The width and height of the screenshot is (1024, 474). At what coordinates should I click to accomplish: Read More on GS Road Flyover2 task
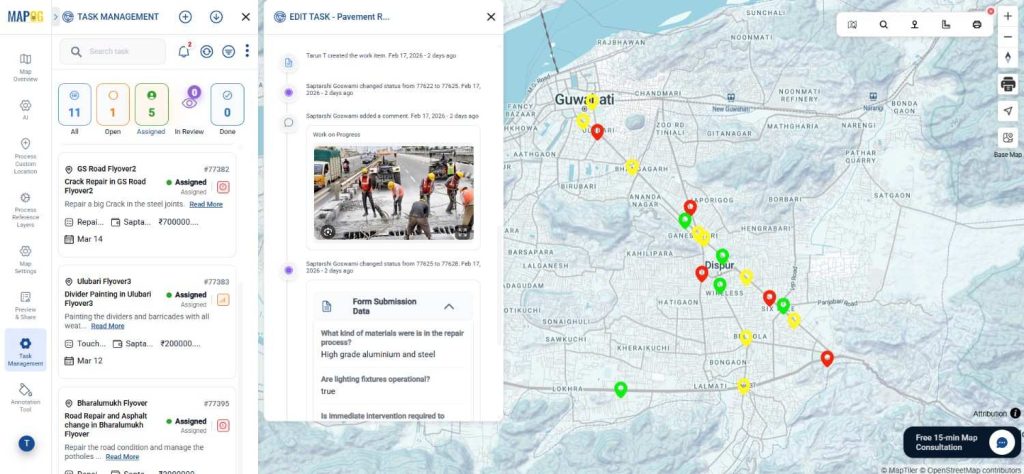point(206,204)
